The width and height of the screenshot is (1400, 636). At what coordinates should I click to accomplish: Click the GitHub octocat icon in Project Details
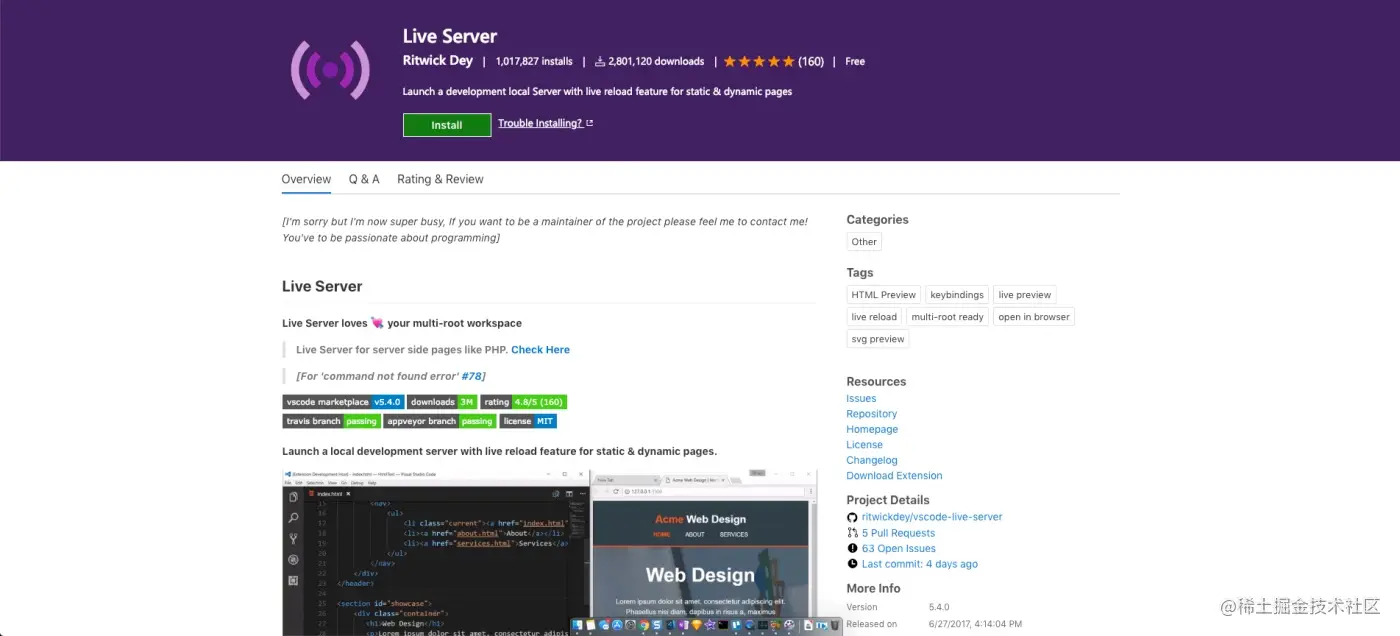[852, 517]
